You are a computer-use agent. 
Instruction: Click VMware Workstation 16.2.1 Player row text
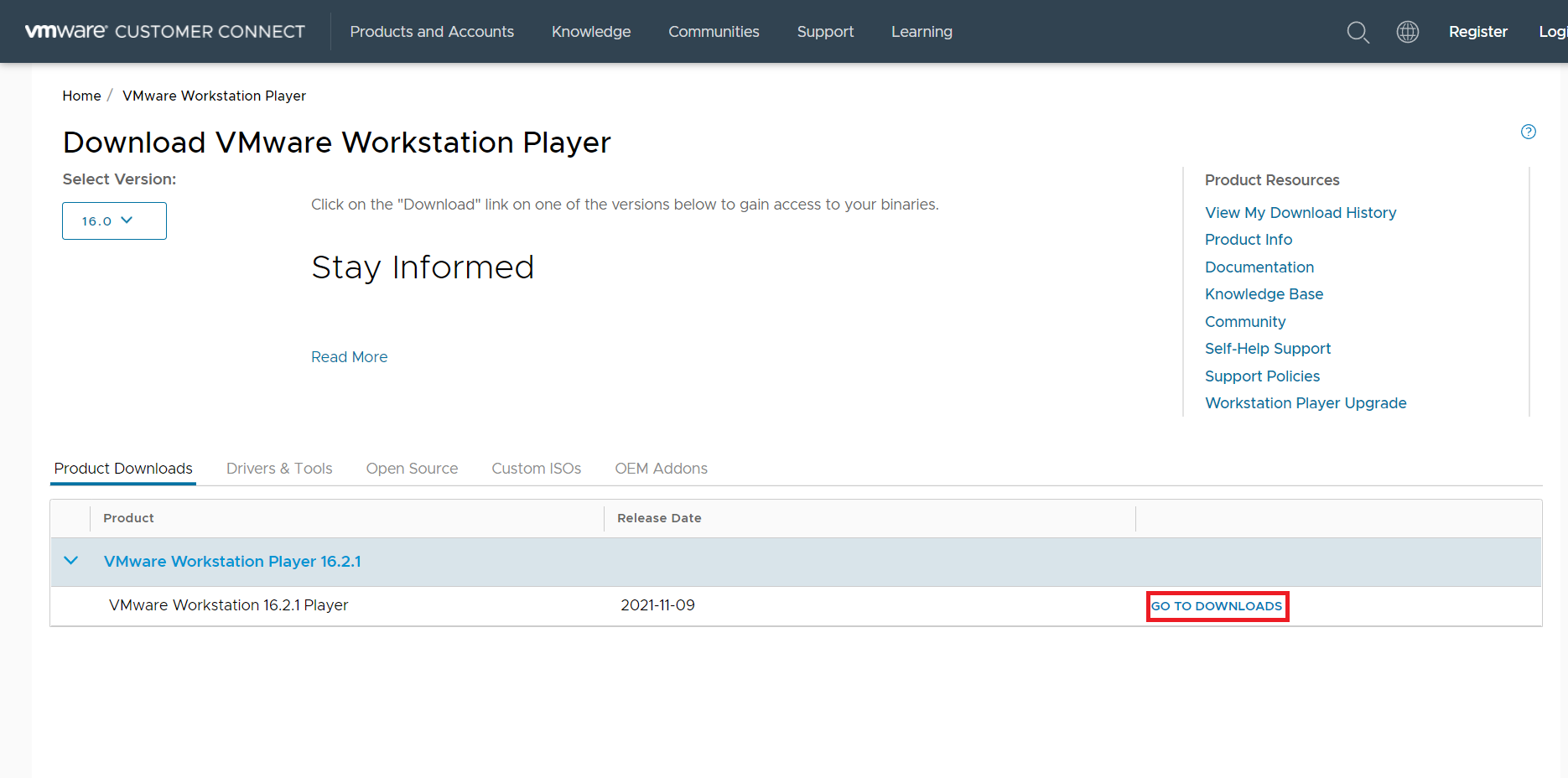[x=228, y=605]
